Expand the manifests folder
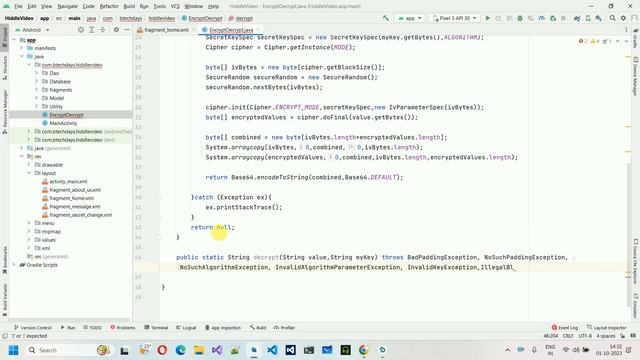 coord(22,48)
